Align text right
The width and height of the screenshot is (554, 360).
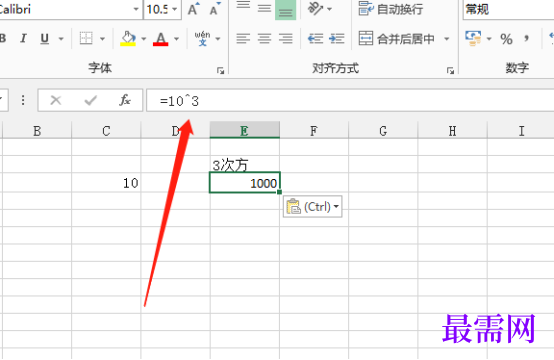(x=285, y=38)
